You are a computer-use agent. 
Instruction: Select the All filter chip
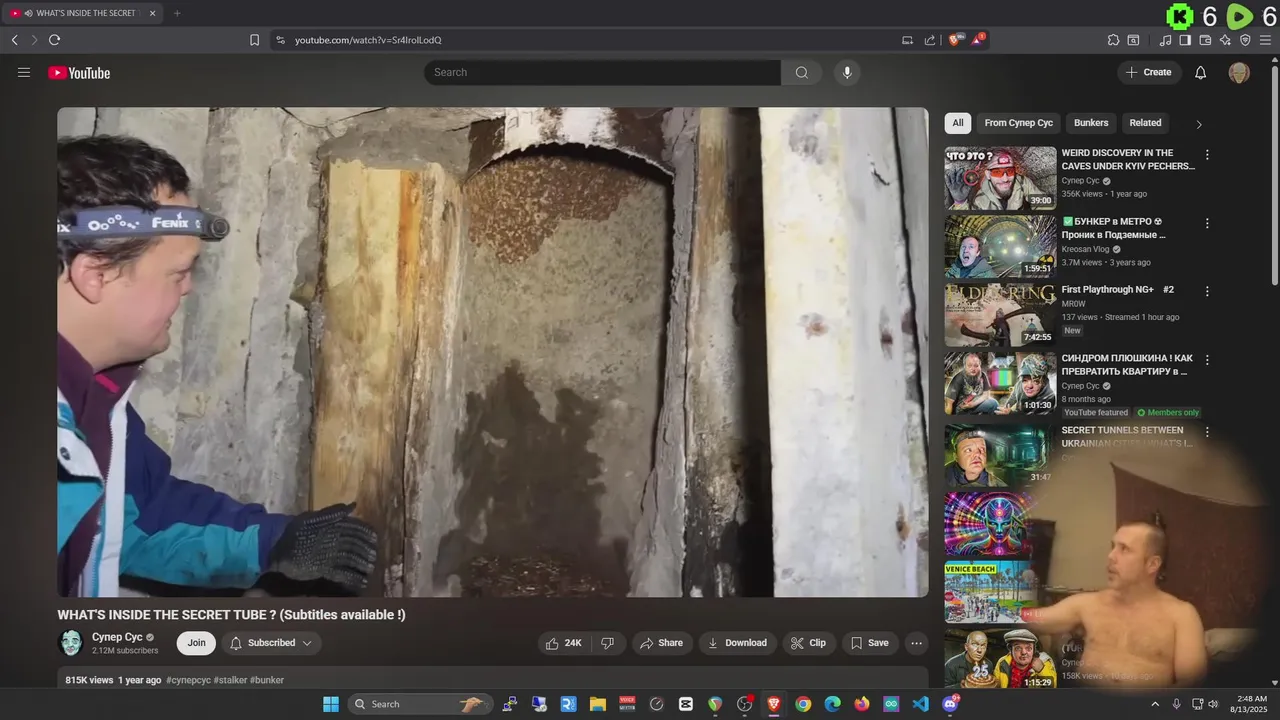click(958, 123)
